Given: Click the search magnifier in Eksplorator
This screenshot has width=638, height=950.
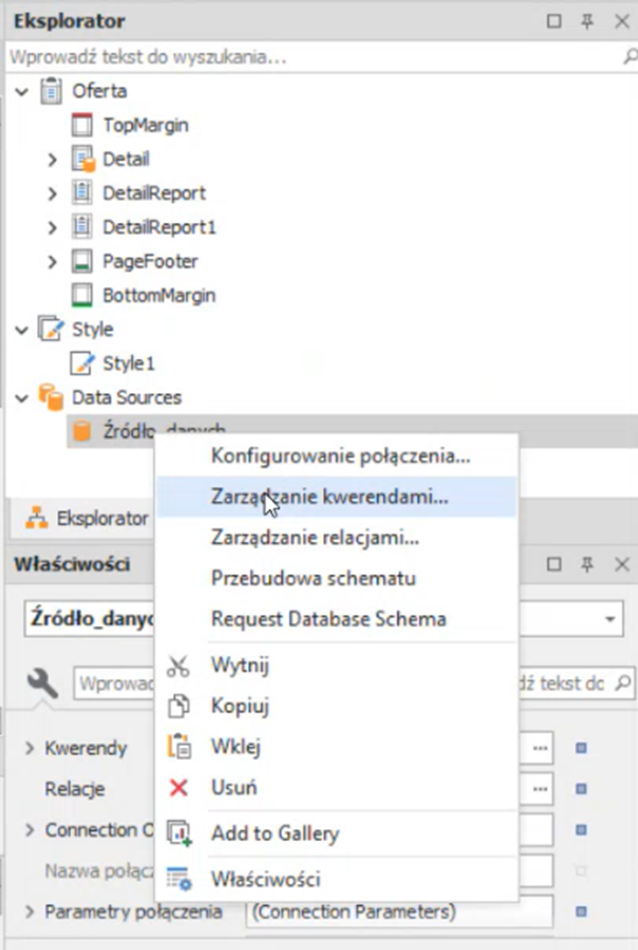Looking at the screenshot, I should tap(629, 58).
